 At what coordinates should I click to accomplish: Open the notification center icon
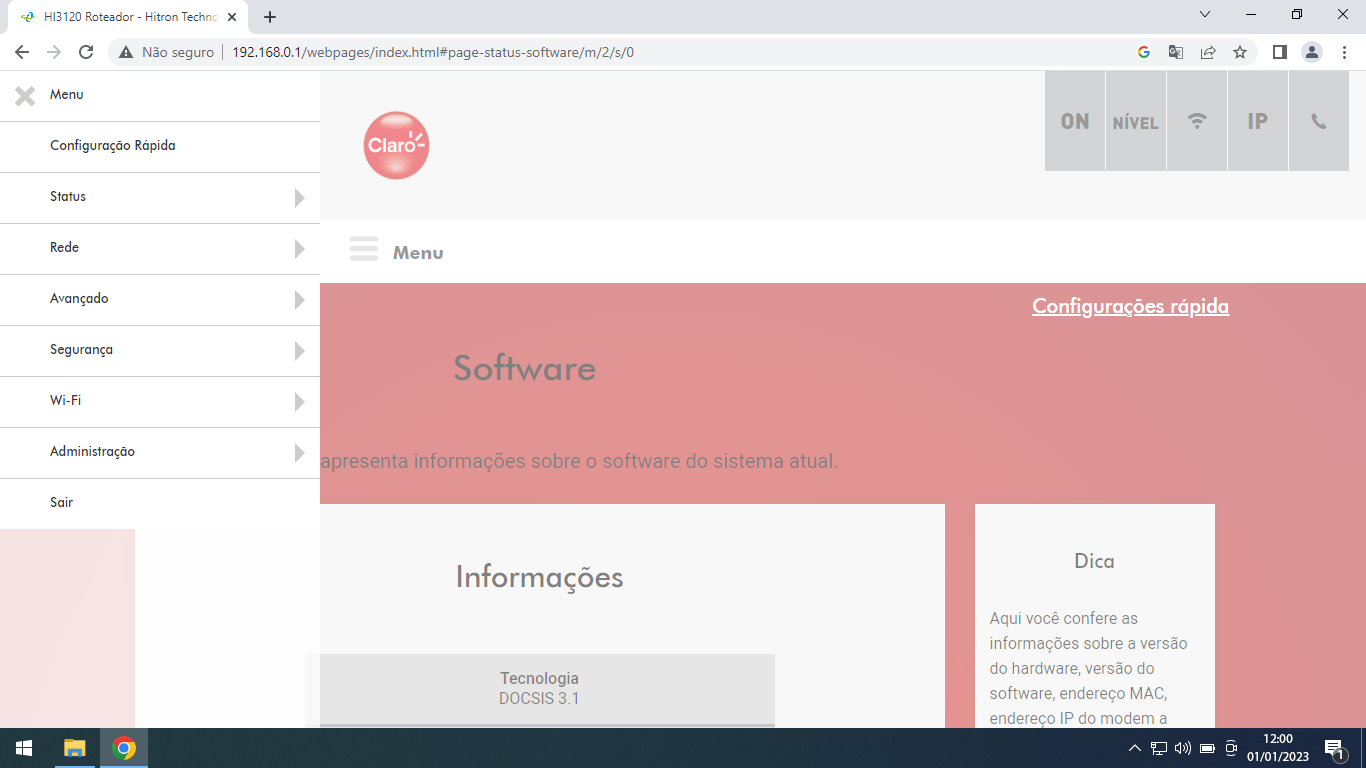click(1334, 748)
